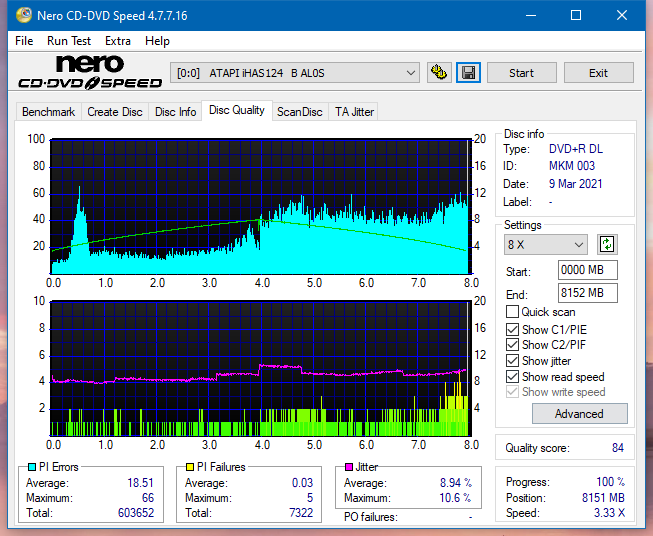Click the lower PI Failures jitter graph
Screen dimensions: 653x536
tap(261, 369)
